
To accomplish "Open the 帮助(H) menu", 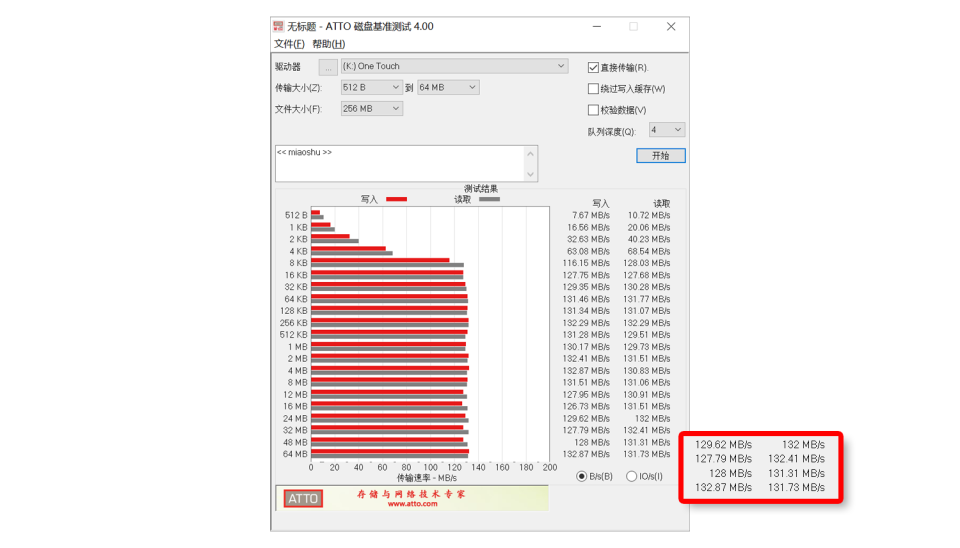I will pyautogui.click(x=329, y=44).
